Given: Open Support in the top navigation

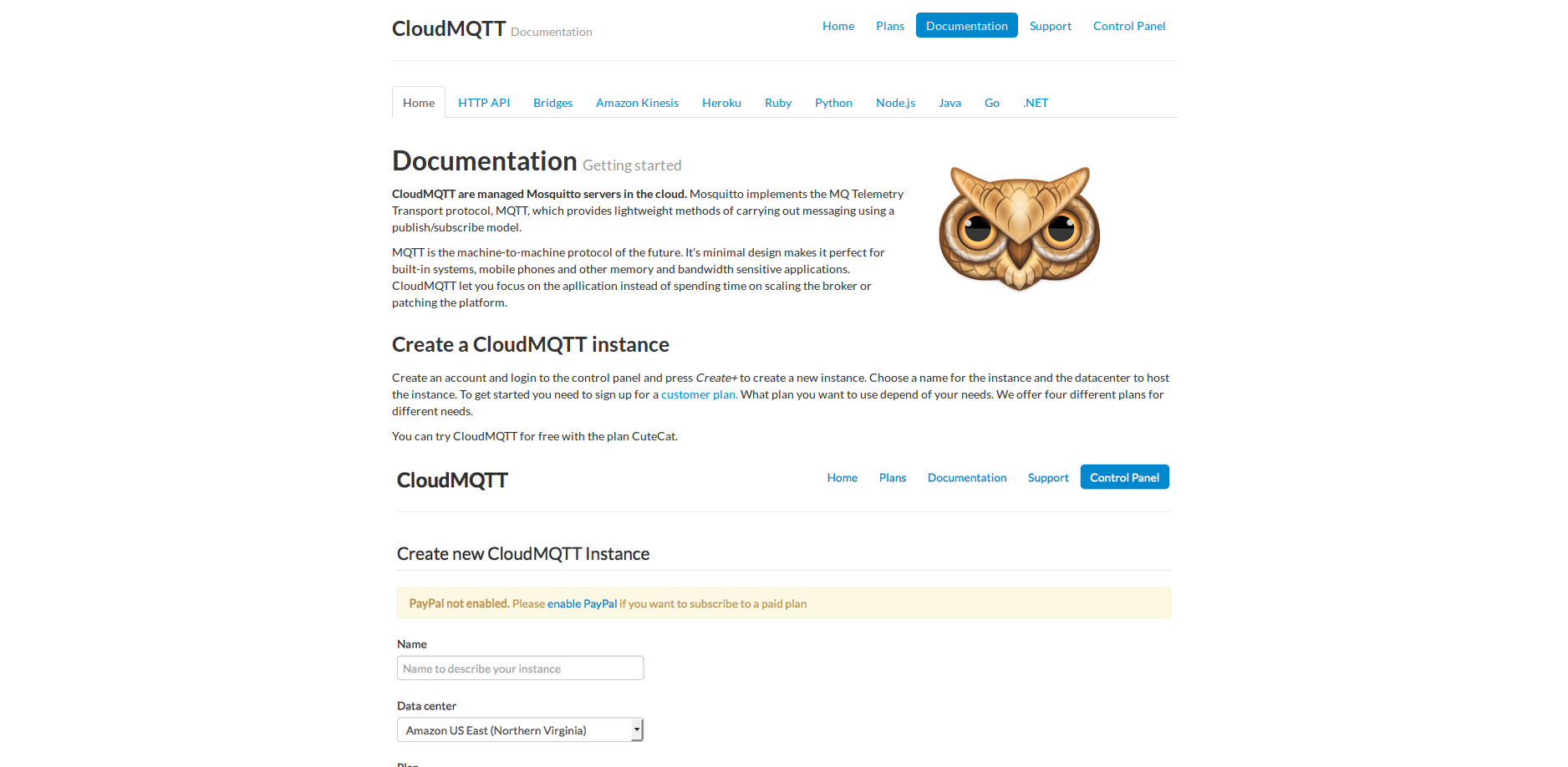Looking at the screenshot, I should (1051, 26).
